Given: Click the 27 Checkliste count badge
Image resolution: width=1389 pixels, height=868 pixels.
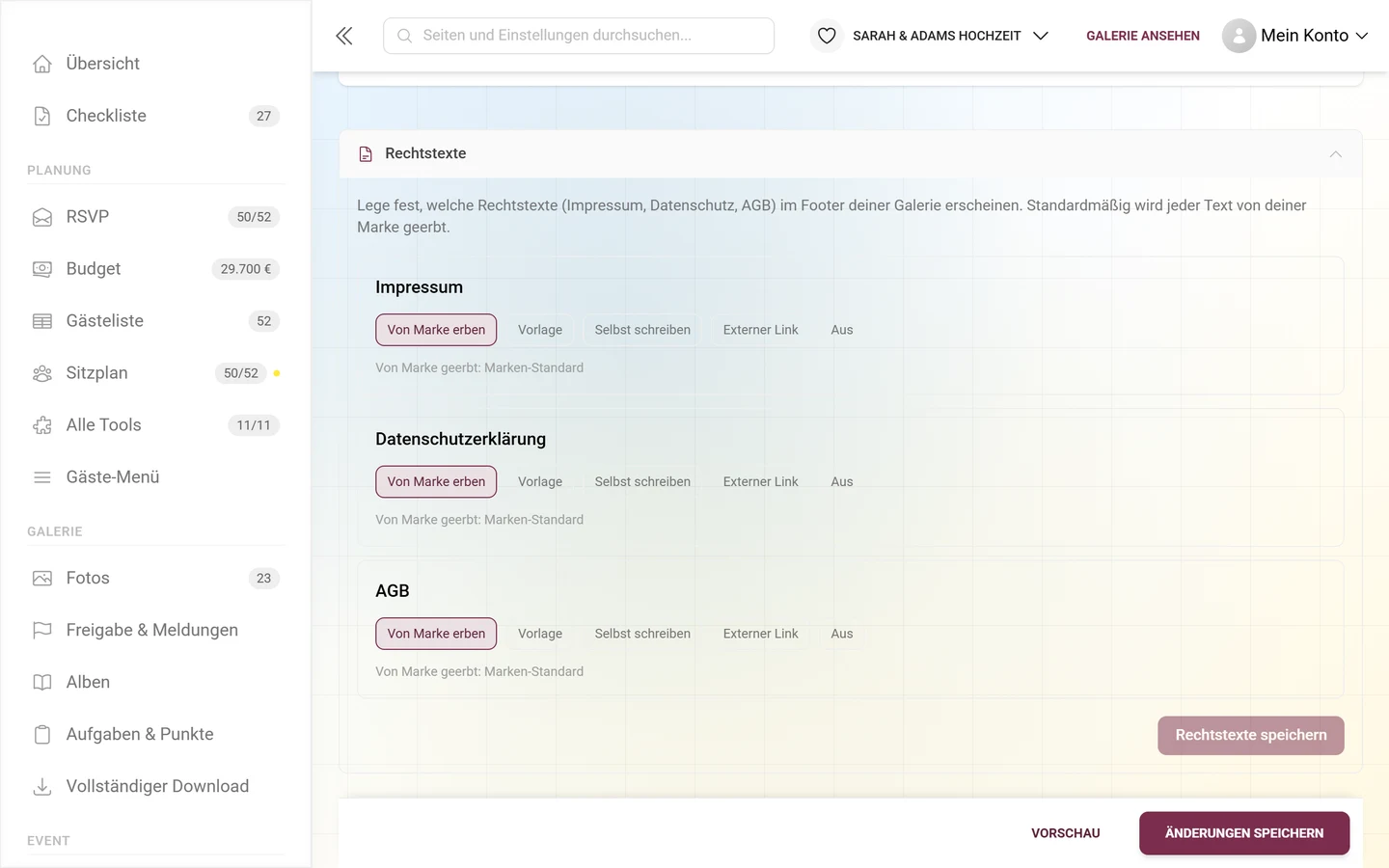Looking at the screenshot, I should click(x=264, y=116).
